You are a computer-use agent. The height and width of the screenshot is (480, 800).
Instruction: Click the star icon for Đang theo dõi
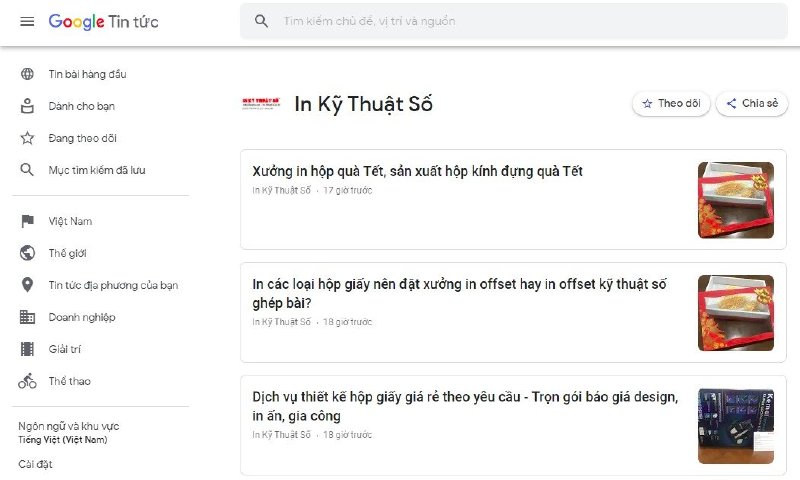click(27, 138)
